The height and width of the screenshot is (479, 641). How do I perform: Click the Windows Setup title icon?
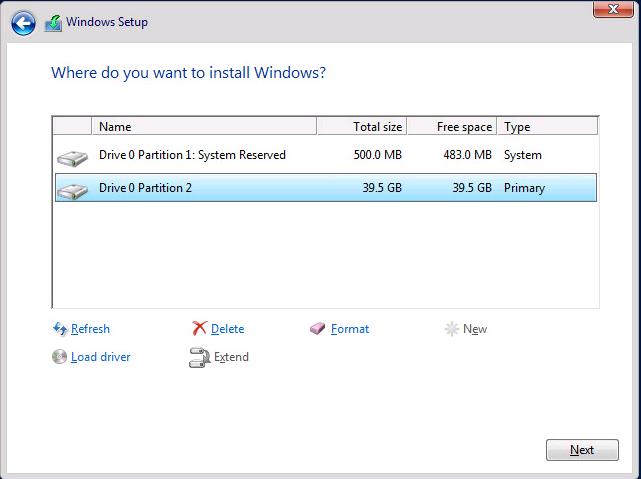pos(53,23)
